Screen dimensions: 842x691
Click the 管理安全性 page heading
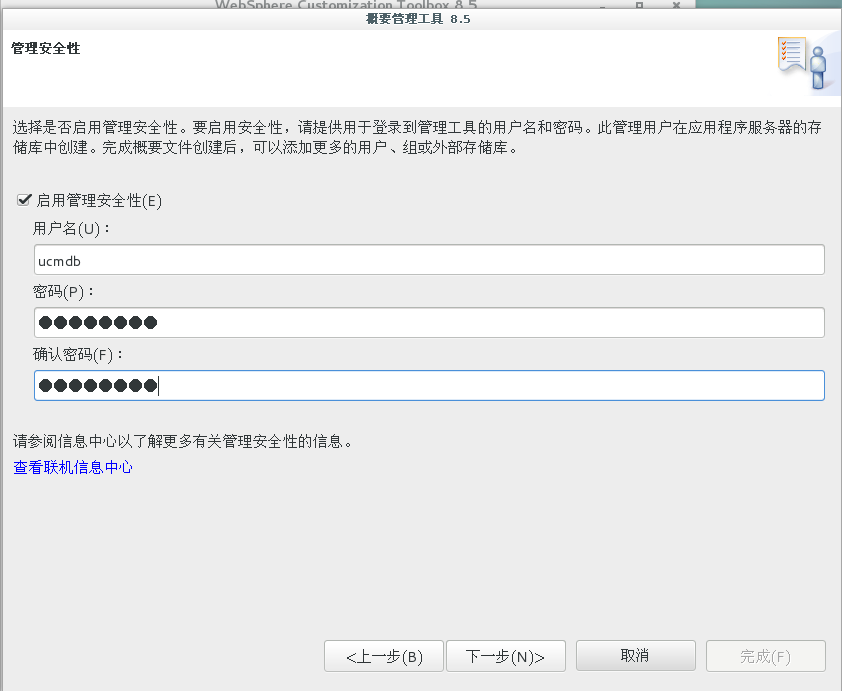click(44, 46)
